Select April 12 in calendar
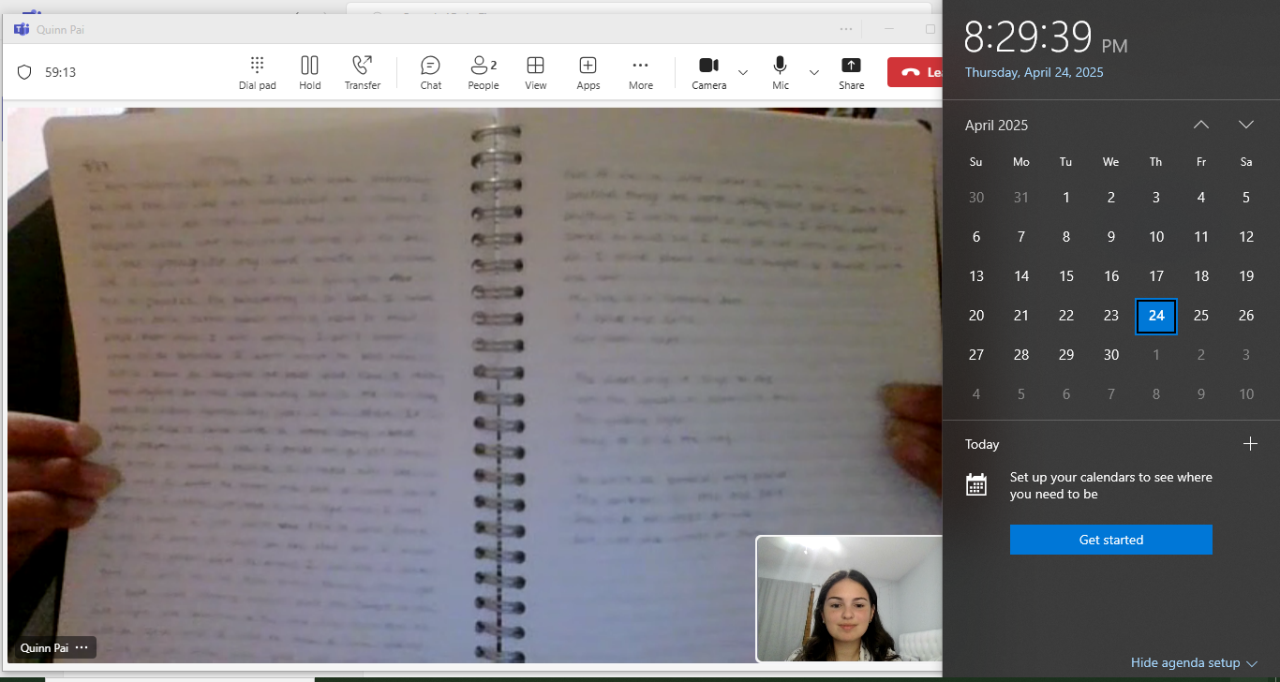This screenshot has height=682, width=1280. 1246,237
